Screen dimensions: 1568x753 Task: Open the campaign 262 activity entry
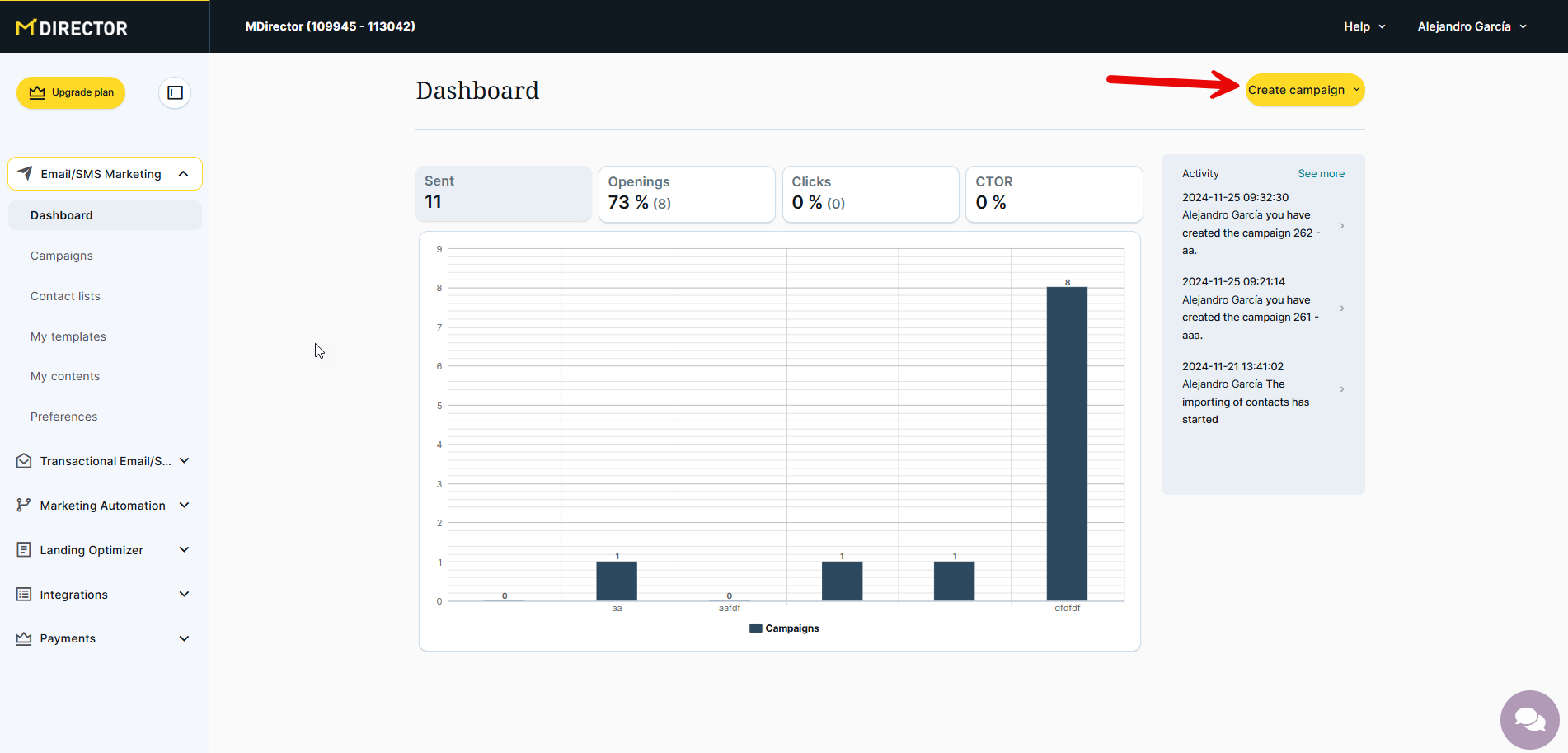(1262, 224)
